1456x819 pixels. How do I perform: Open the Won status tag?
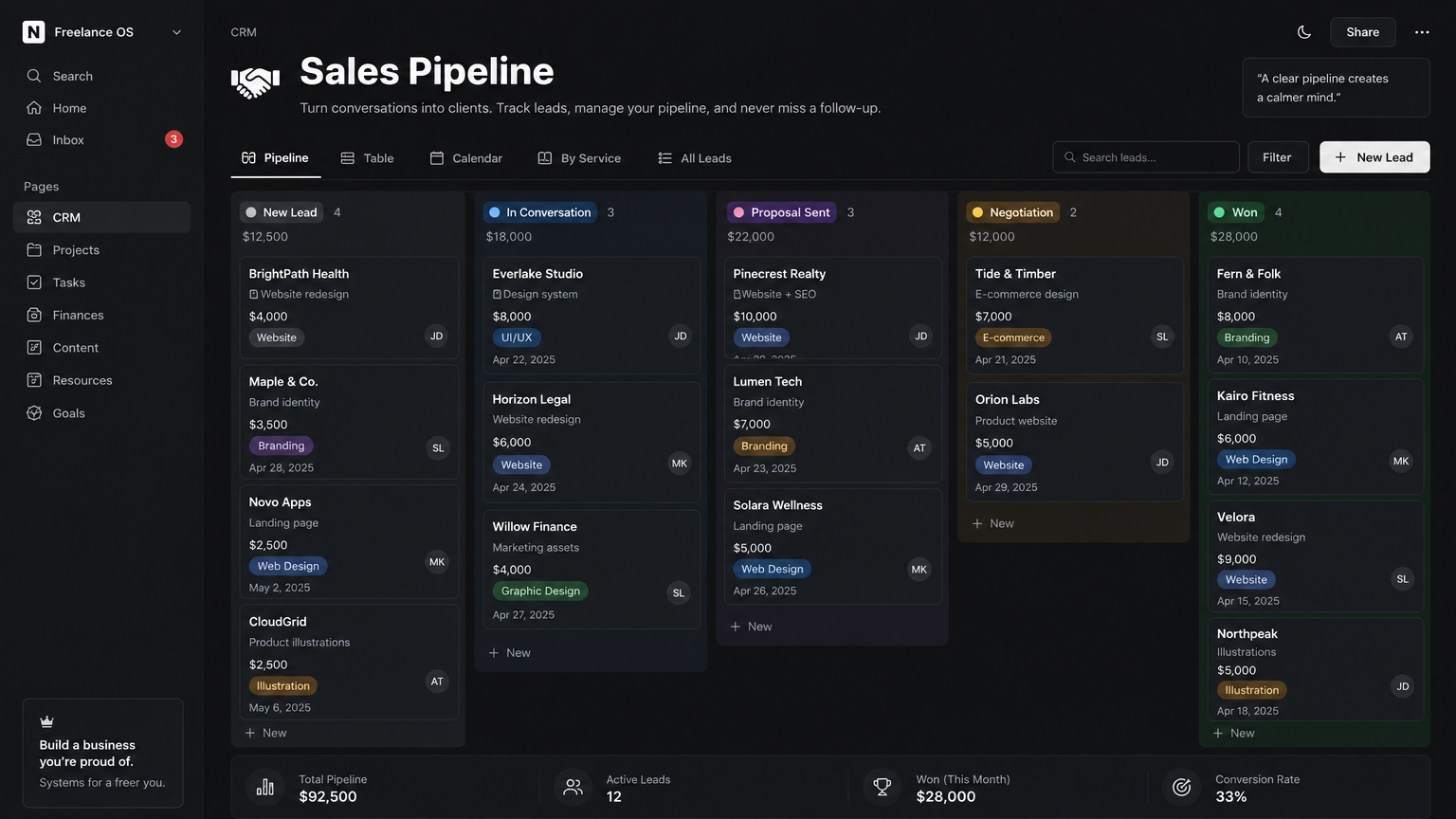coord(1236,212)
